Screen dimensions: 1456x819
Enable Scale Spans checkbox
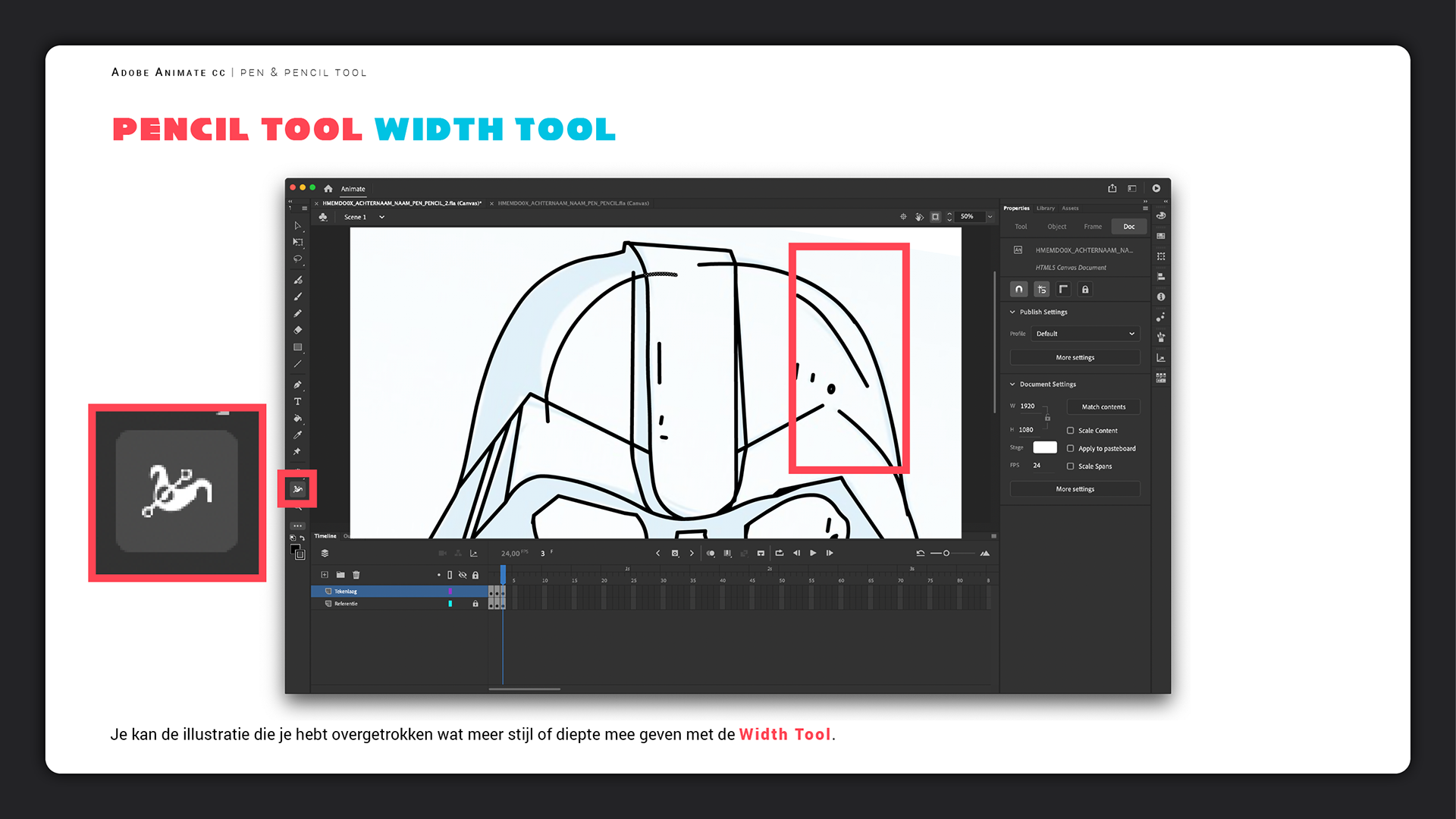[1070, 466]
